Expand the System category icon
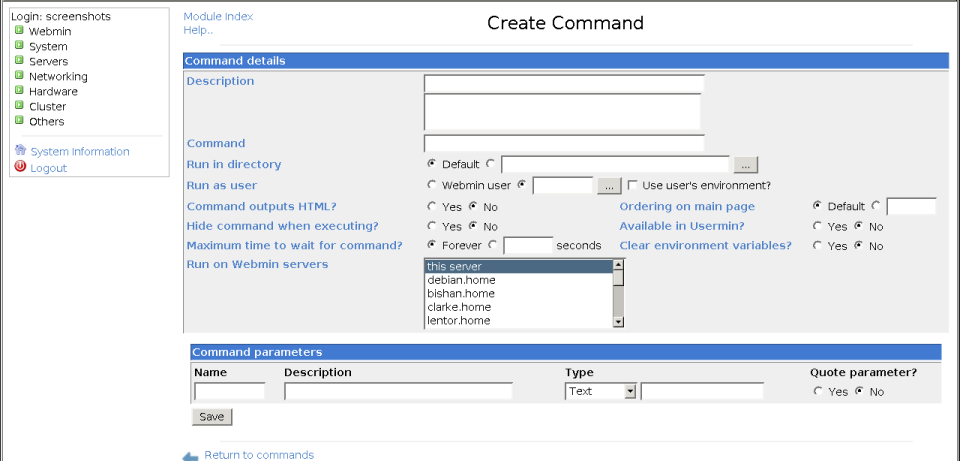960x461 pixels. [19, 46]
